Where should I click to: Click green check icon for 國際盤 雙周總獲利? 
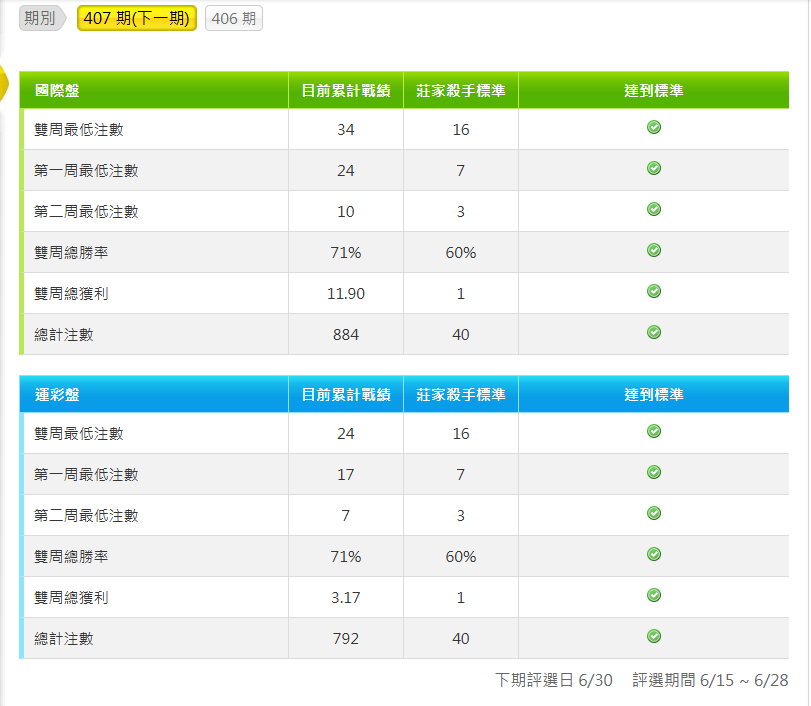(x=654, y=291)
